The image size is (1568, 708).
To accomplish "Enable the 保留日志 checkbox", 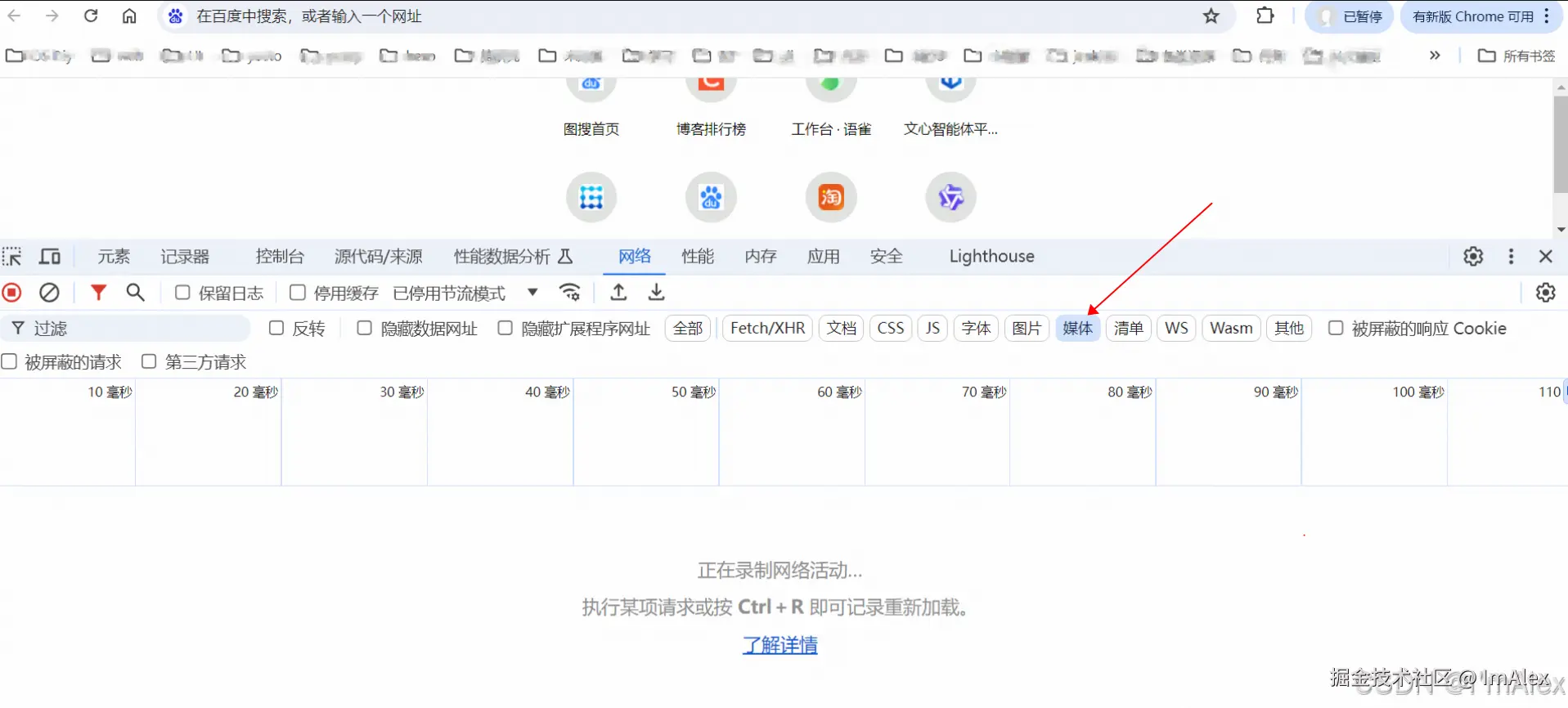I will pyautogui.click(x=182, y=293).
